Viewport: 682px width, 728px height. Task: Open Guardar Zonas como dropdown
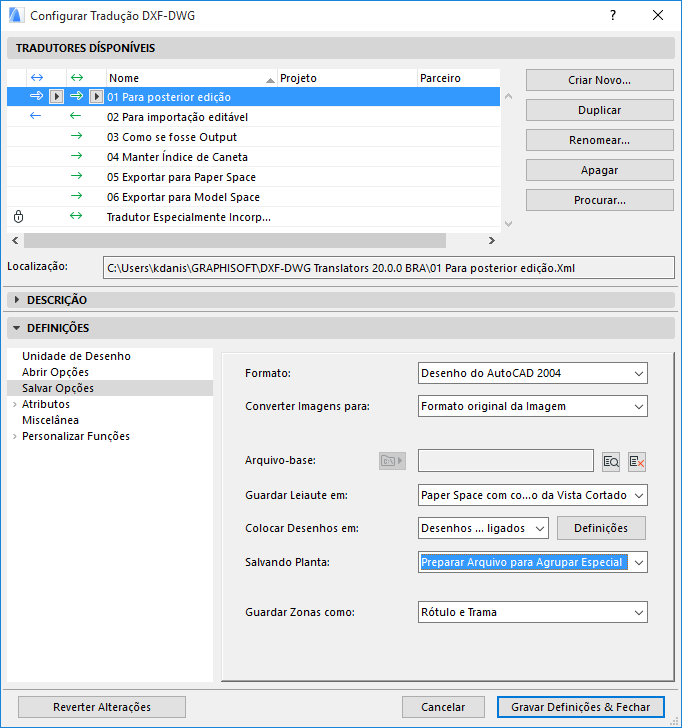pyautogui.click(x=533, y=612)
